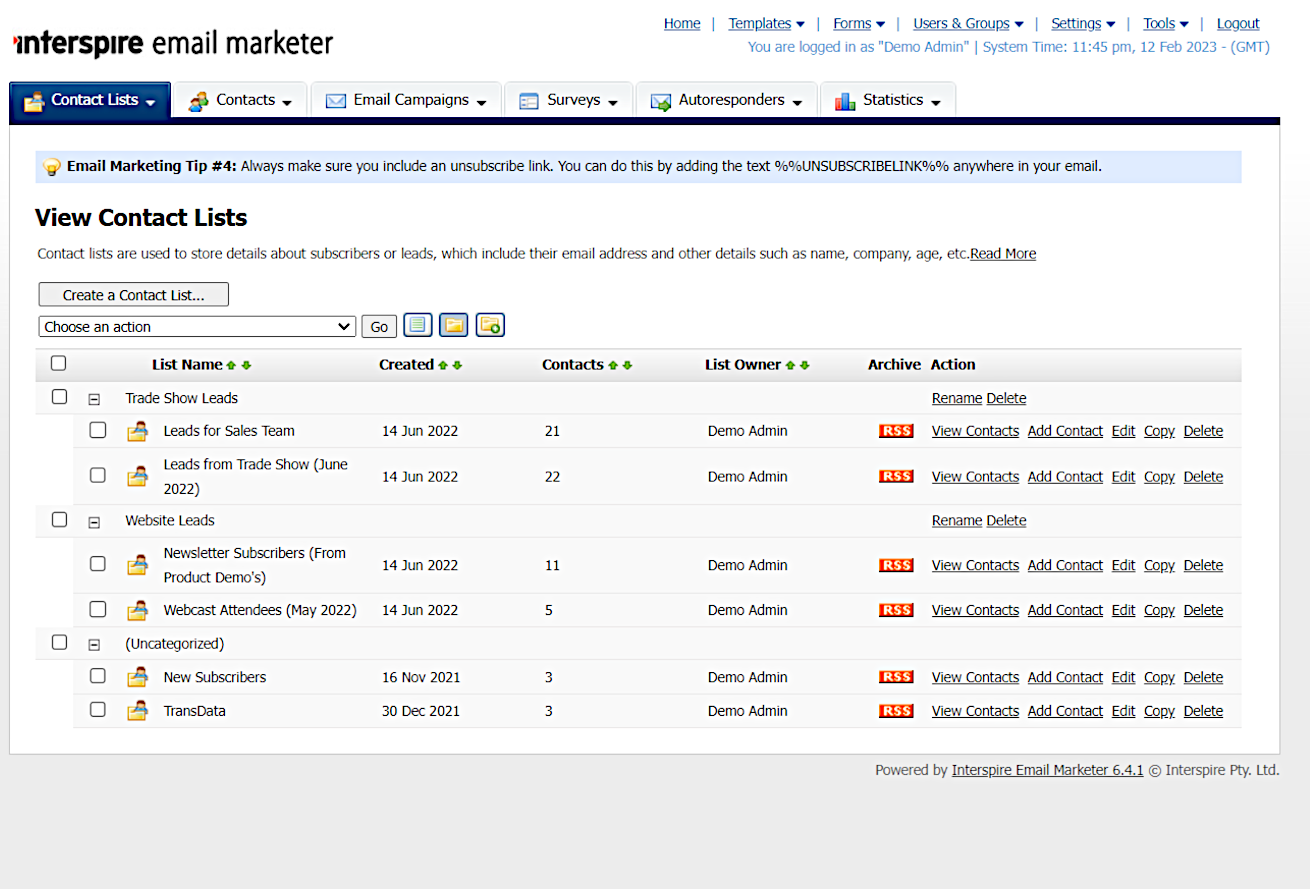Image resolution: width=1310 pixels, height=889 pixels.
Task: Click the Newsletter Subscribers list icon
Action: point(137,565)
